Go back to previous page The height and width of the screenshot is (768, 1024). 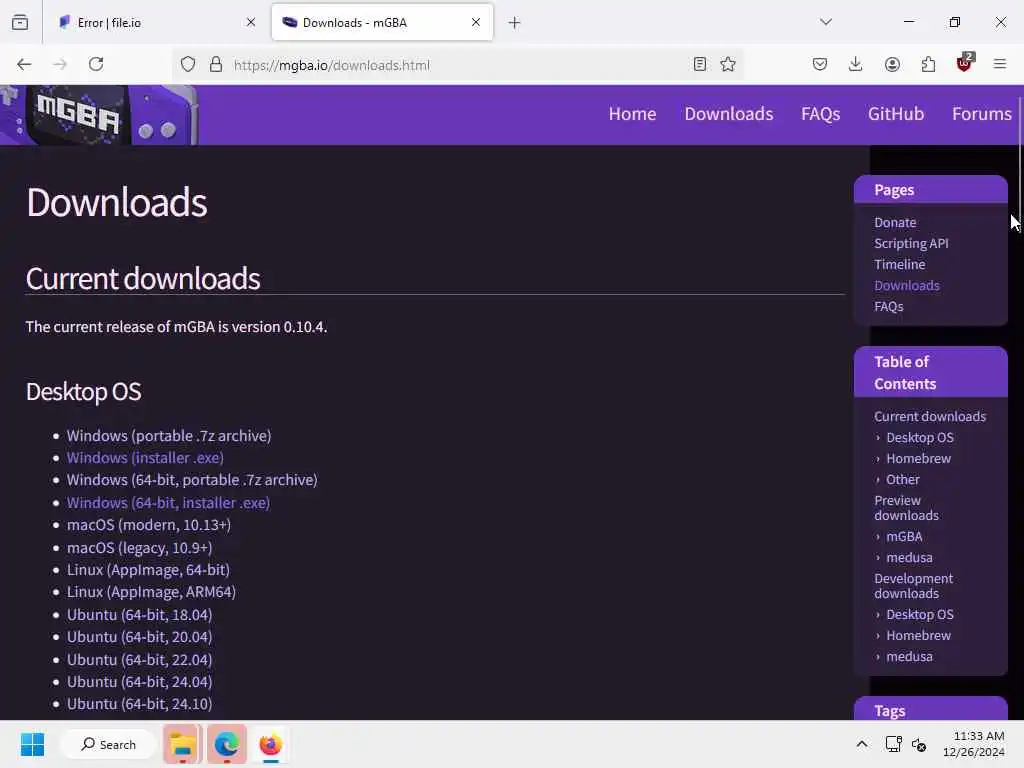tap(24, 64)
